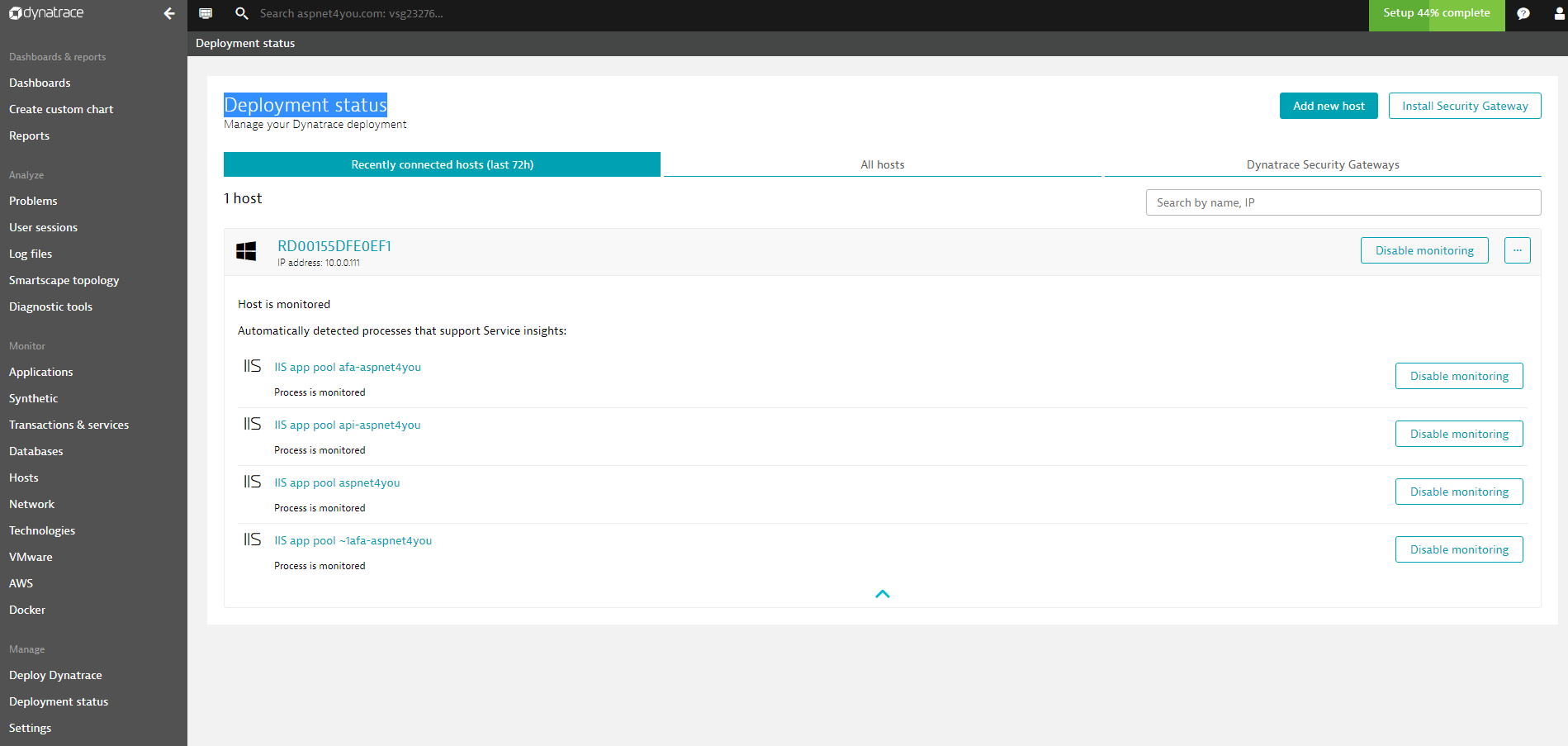Open Smartscape topology in the sidebar

pyautogui.click(x=64, y=280)
